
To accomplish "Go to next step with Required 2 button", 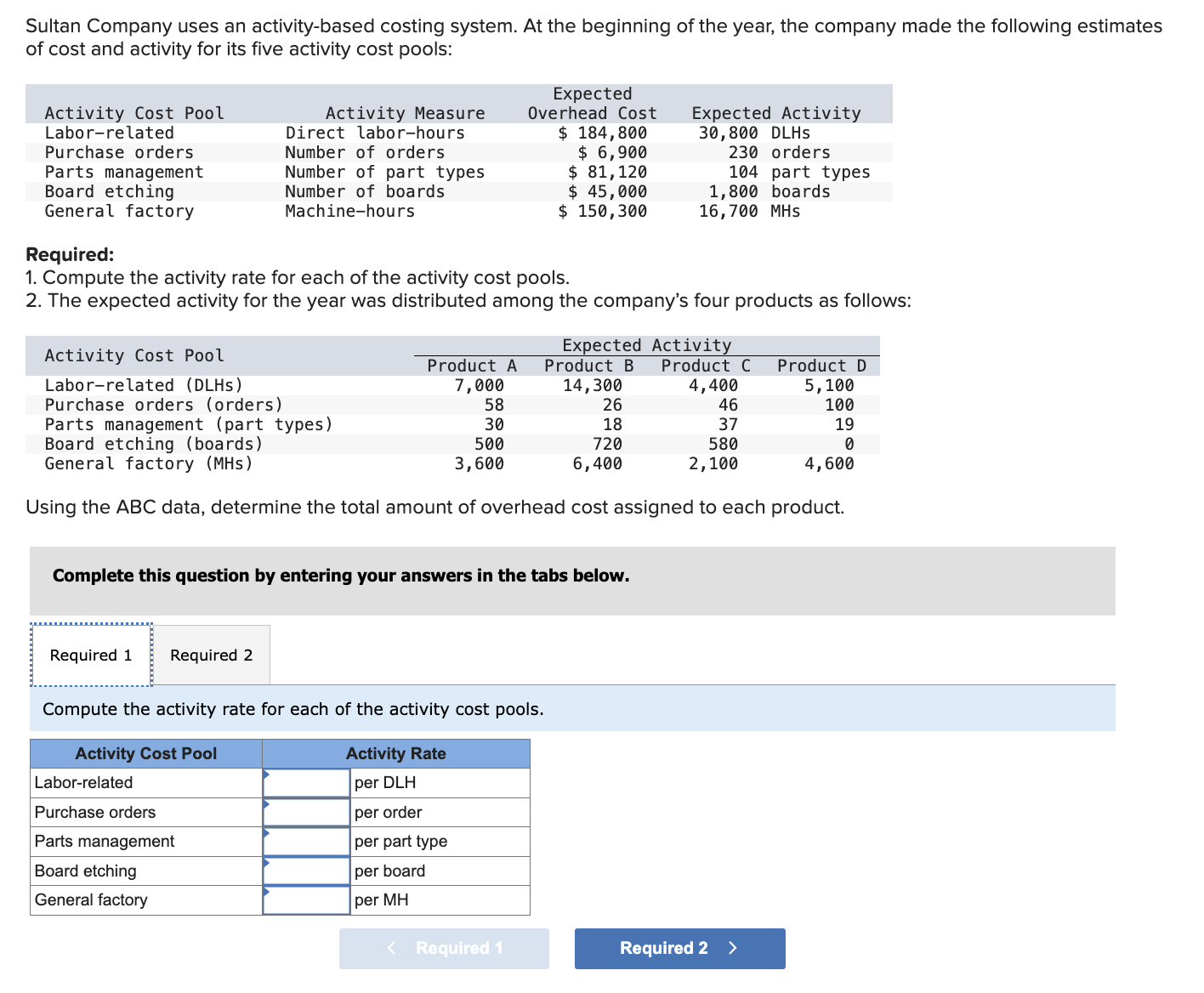I will pyautogui.click(x=680, y=948).
